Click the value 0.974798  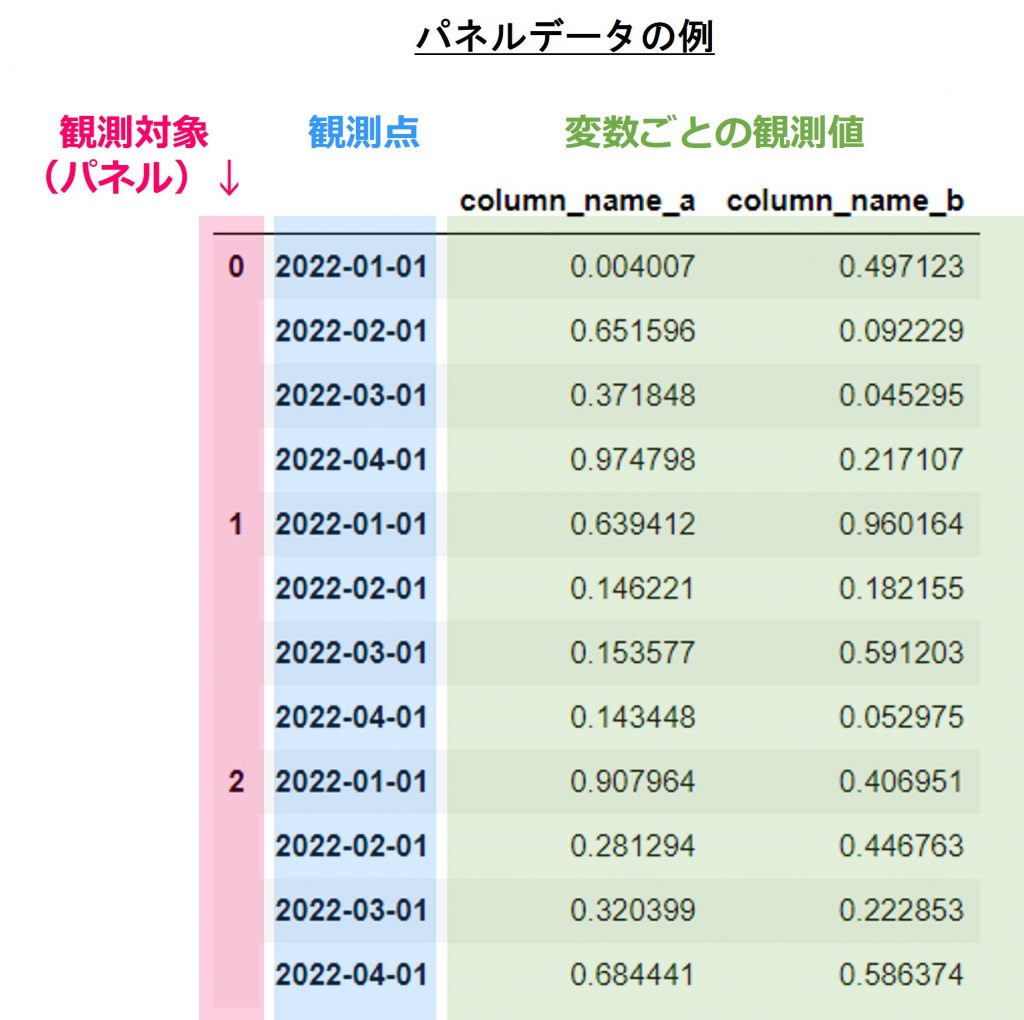click(x=632, y=460)
